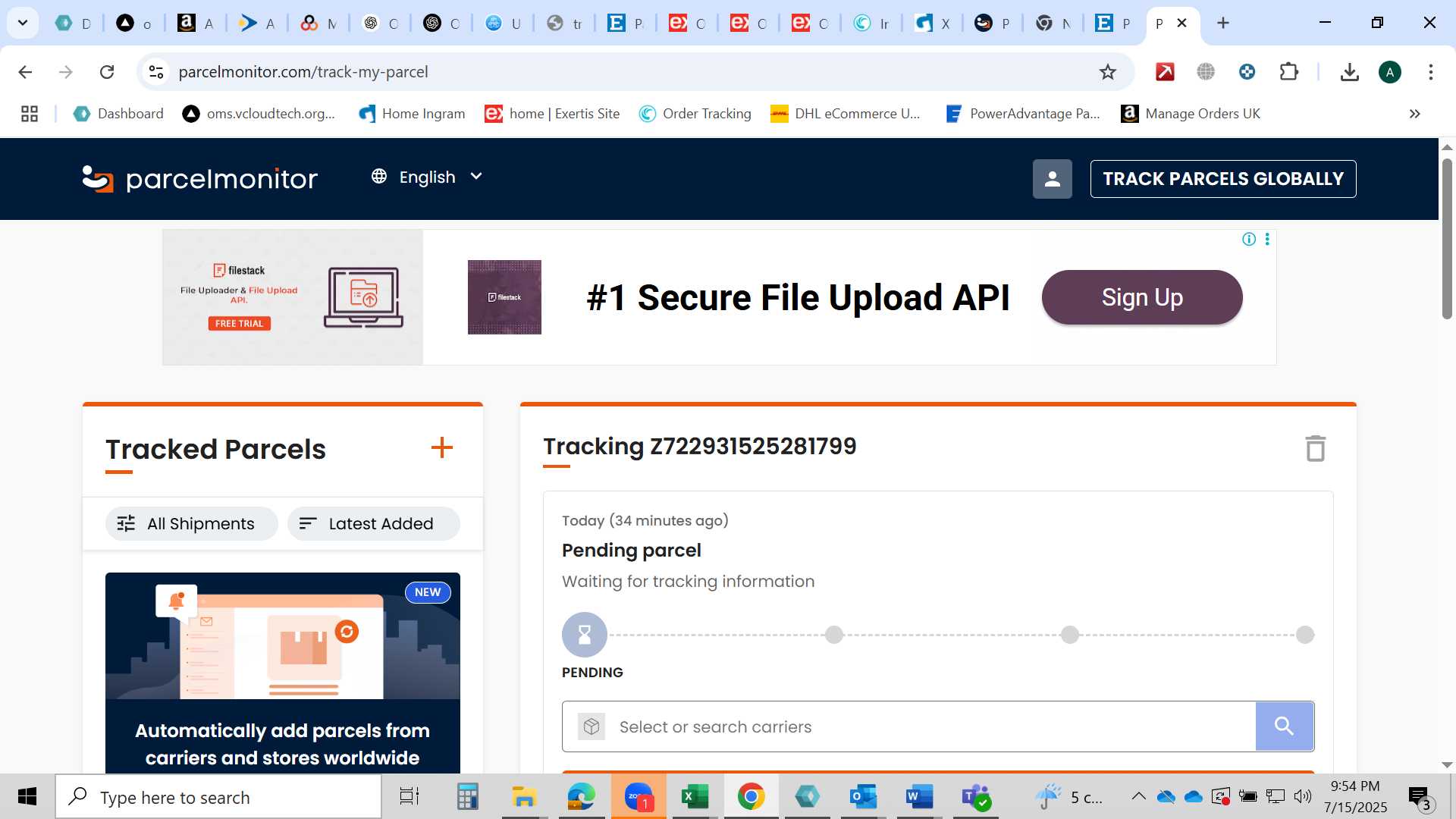Click the Sign Up ad button
The width and height of the screenshot is (1456, 819).
(1142, 297)
